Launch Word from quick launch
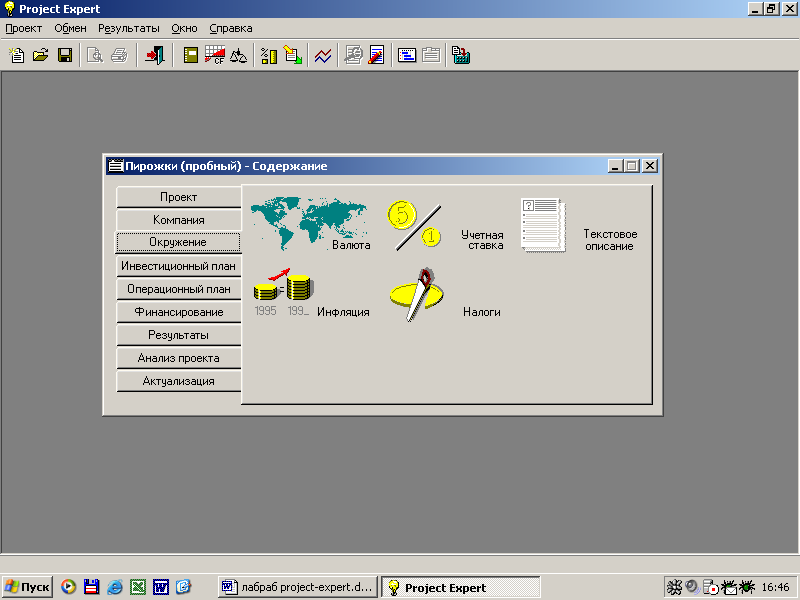 pyautogui.click(x=161, y=587)
